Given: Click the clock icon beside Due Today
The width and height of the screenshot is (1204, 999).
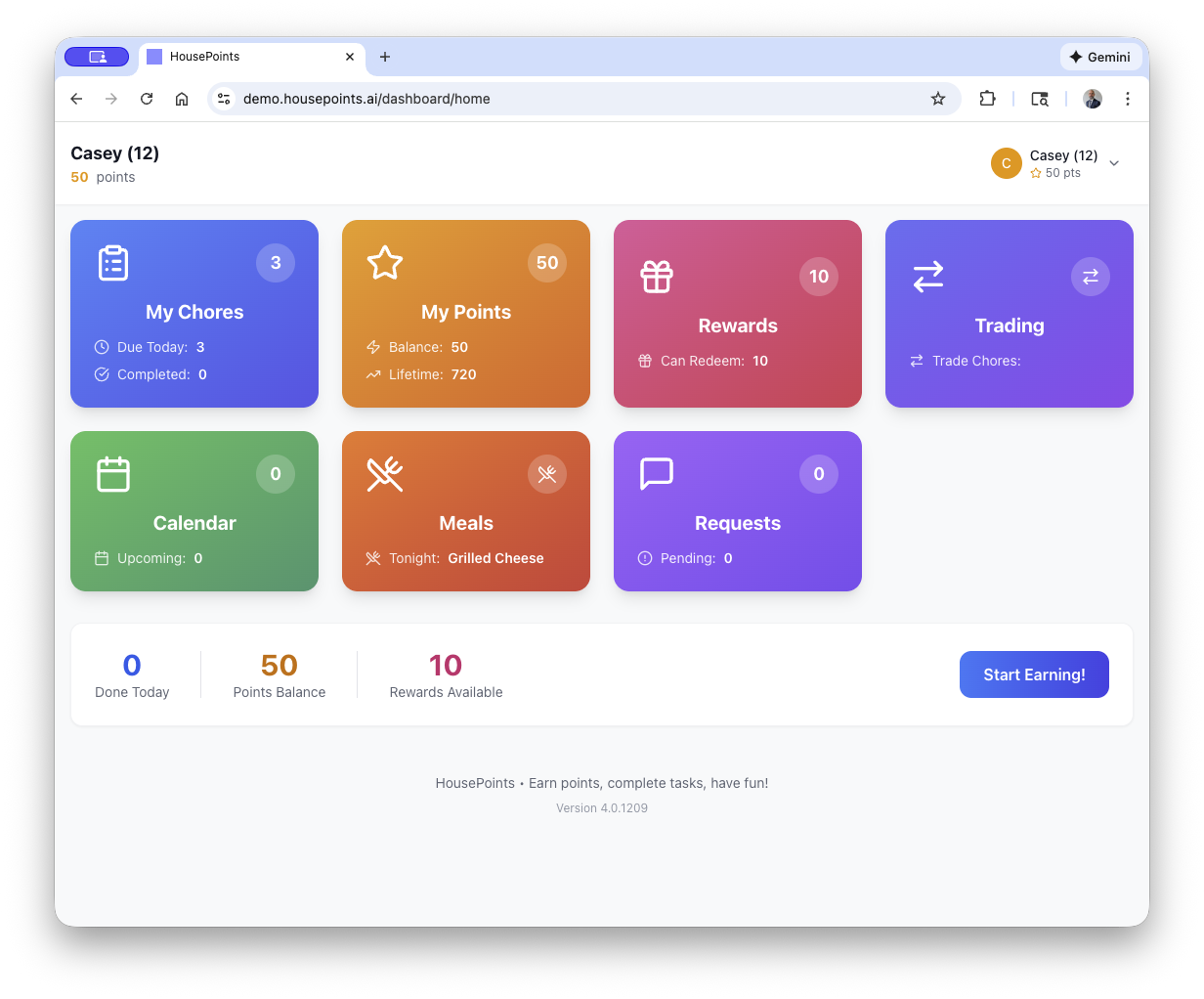Looking at the screenshot, I should coord(102,347).
